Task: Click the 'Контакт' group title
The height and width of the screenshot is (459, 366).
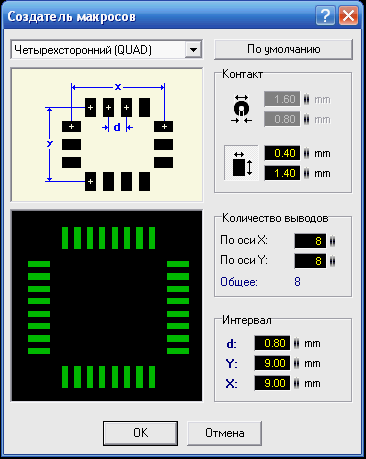Action: [x=242, y=74]
